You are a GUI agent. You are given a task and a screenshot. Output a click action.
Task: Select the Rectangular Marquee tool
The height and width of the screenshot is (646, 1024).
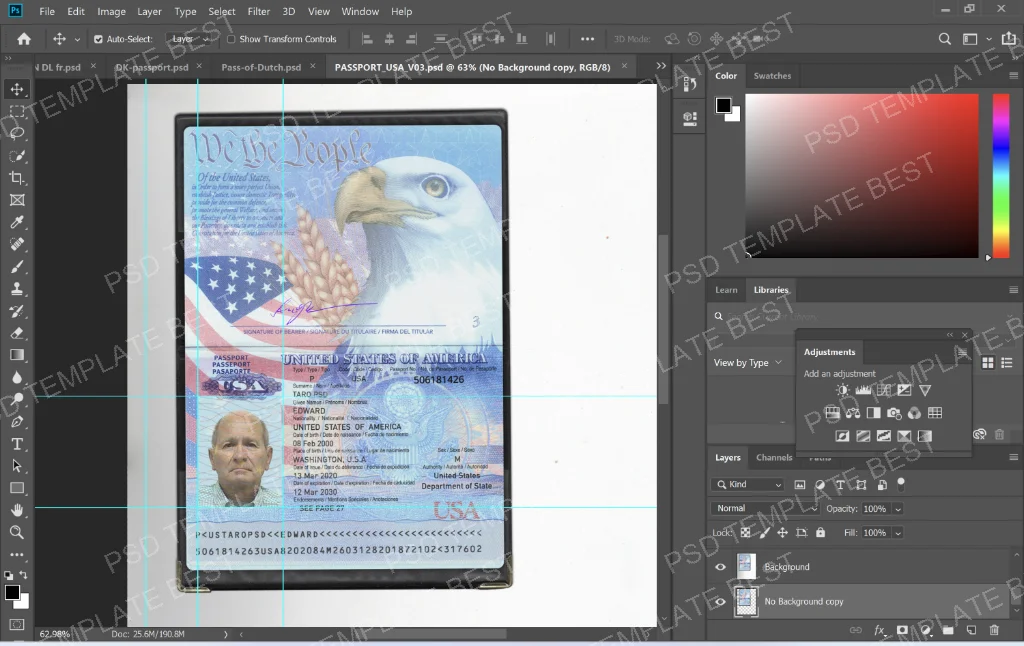pos(17,111)
